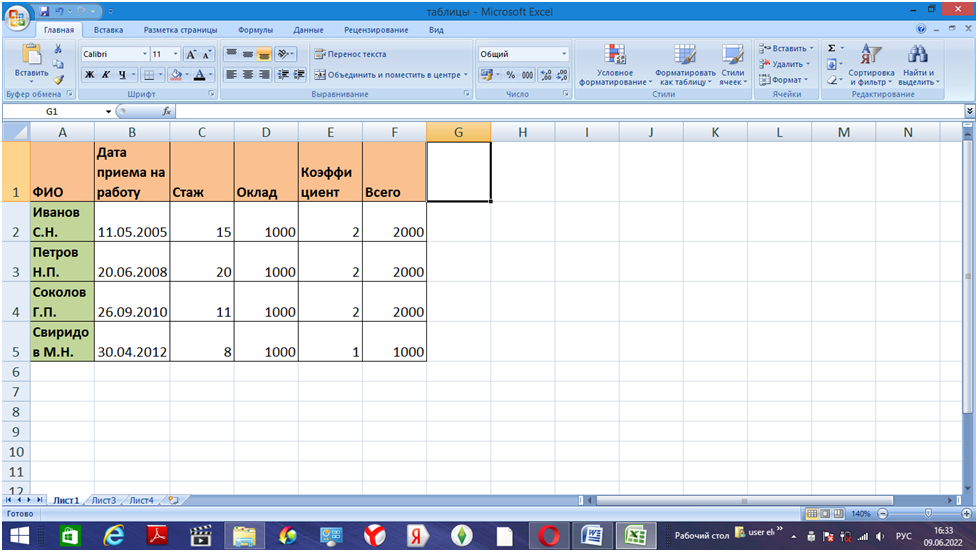Image resolution: width=978 pixels, height=552 pixels.
Task: Open Стили ячеек gallery
Action: 733,65
